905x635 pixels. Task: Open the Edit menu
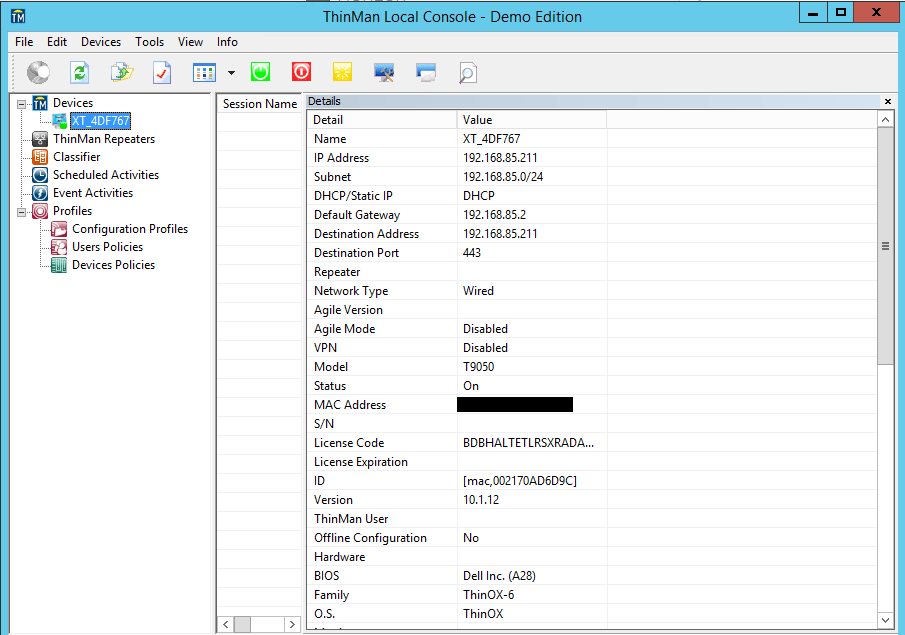point(57,42)
